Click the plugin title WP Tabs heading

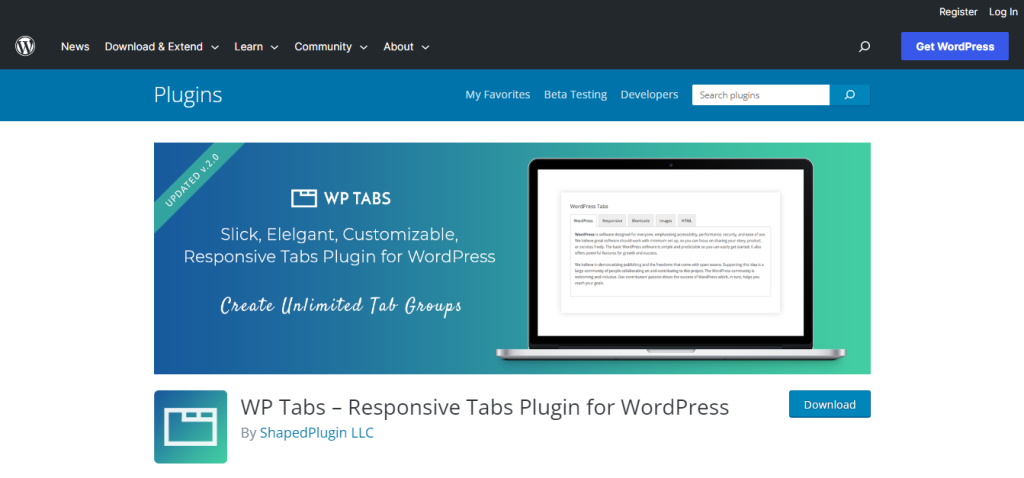pyautogui.click(x=485, y=407)
